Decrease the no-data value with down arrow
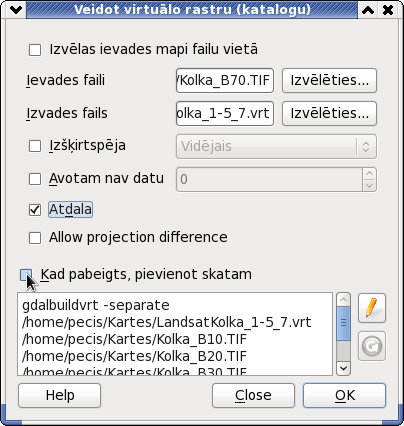Screen dimensions: 404x426 pyautogui.click(x=369, y=185)
